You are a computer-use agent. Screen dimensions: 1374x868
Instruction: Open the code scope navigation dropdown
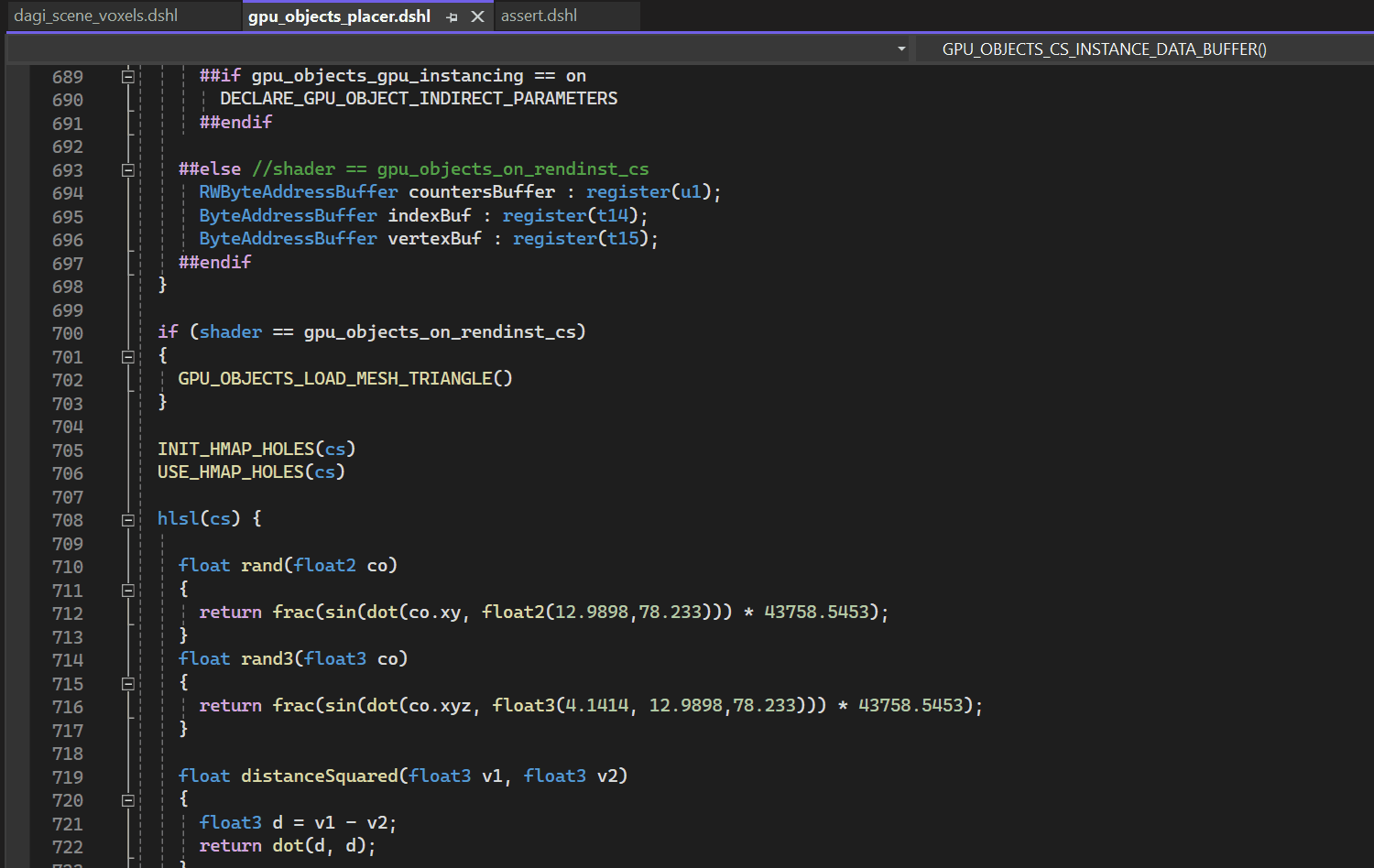point(900,49)
